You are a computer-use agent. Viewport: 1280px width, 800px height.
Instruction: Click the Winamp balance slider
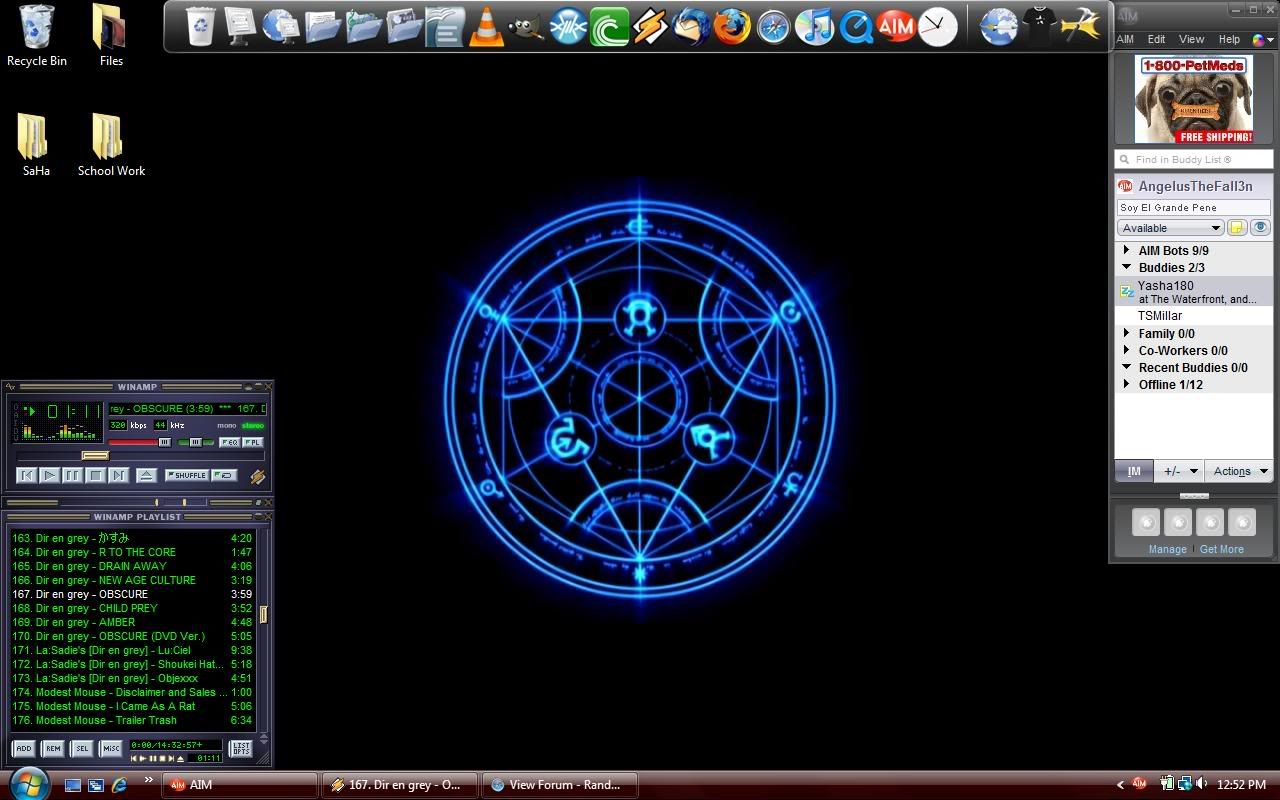point(195,442)
